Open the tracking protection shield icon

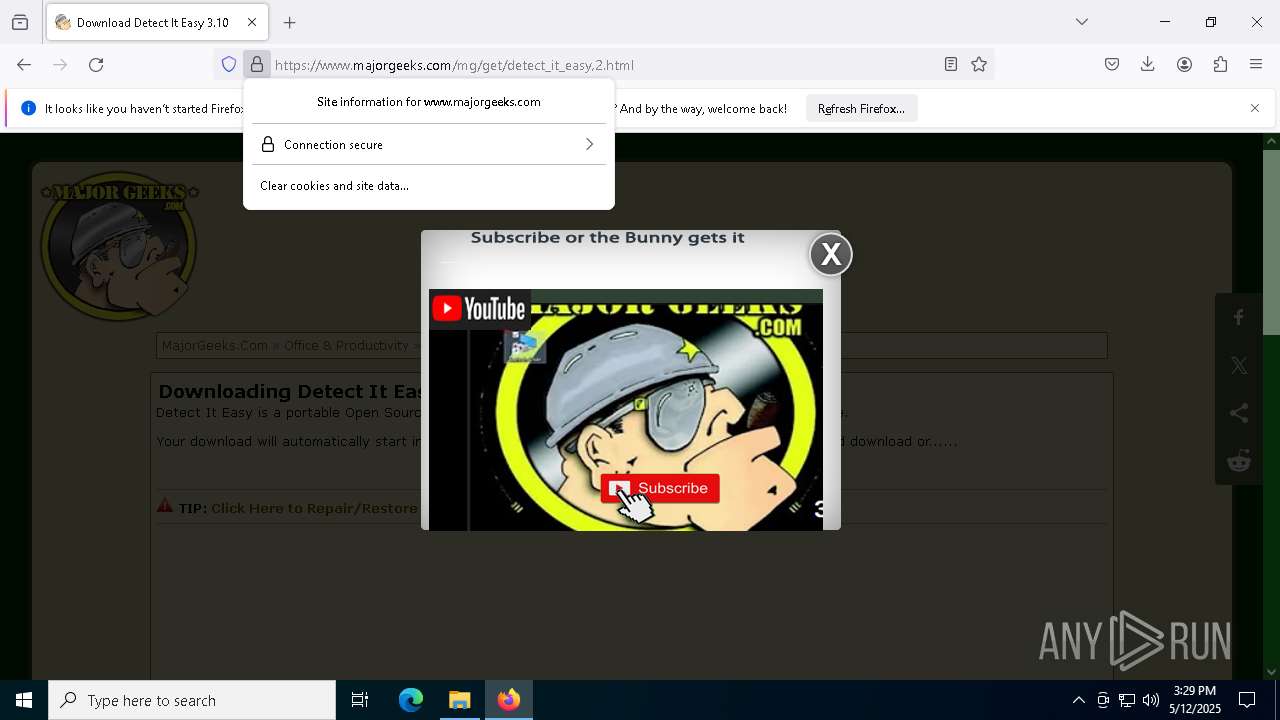coord(229,65)
